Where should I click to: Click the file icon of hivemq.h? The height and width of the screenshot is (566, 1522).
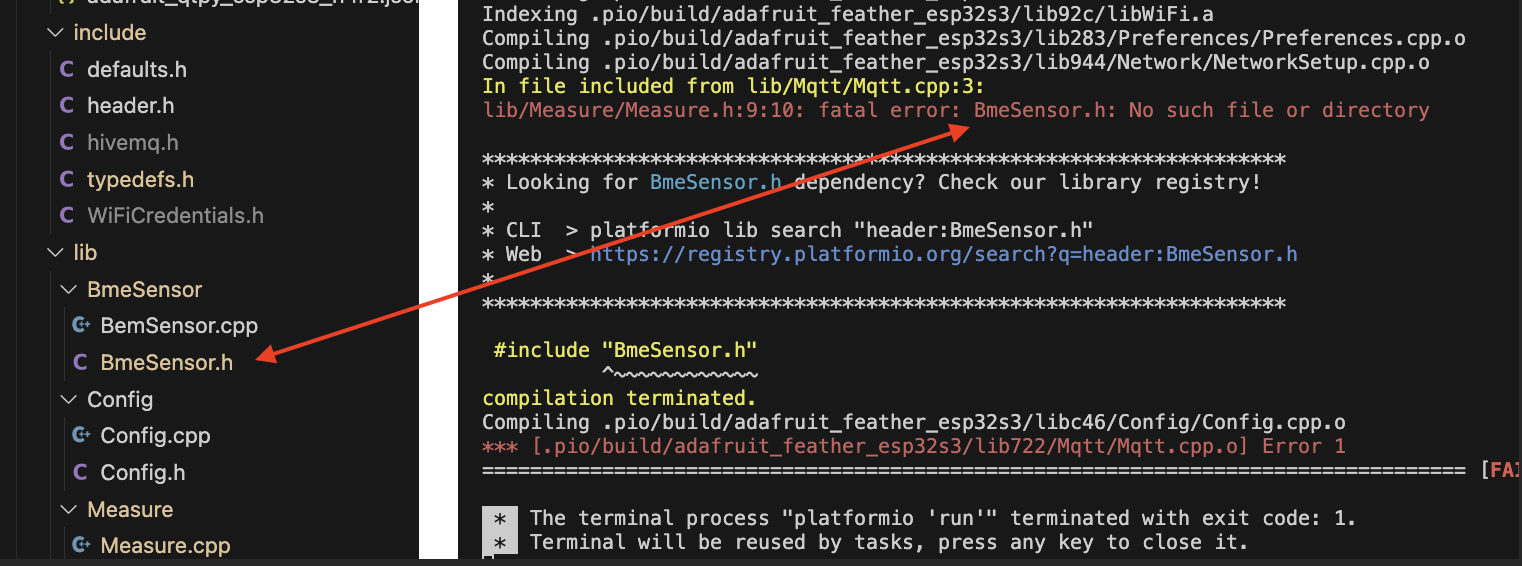coord(67,142)
